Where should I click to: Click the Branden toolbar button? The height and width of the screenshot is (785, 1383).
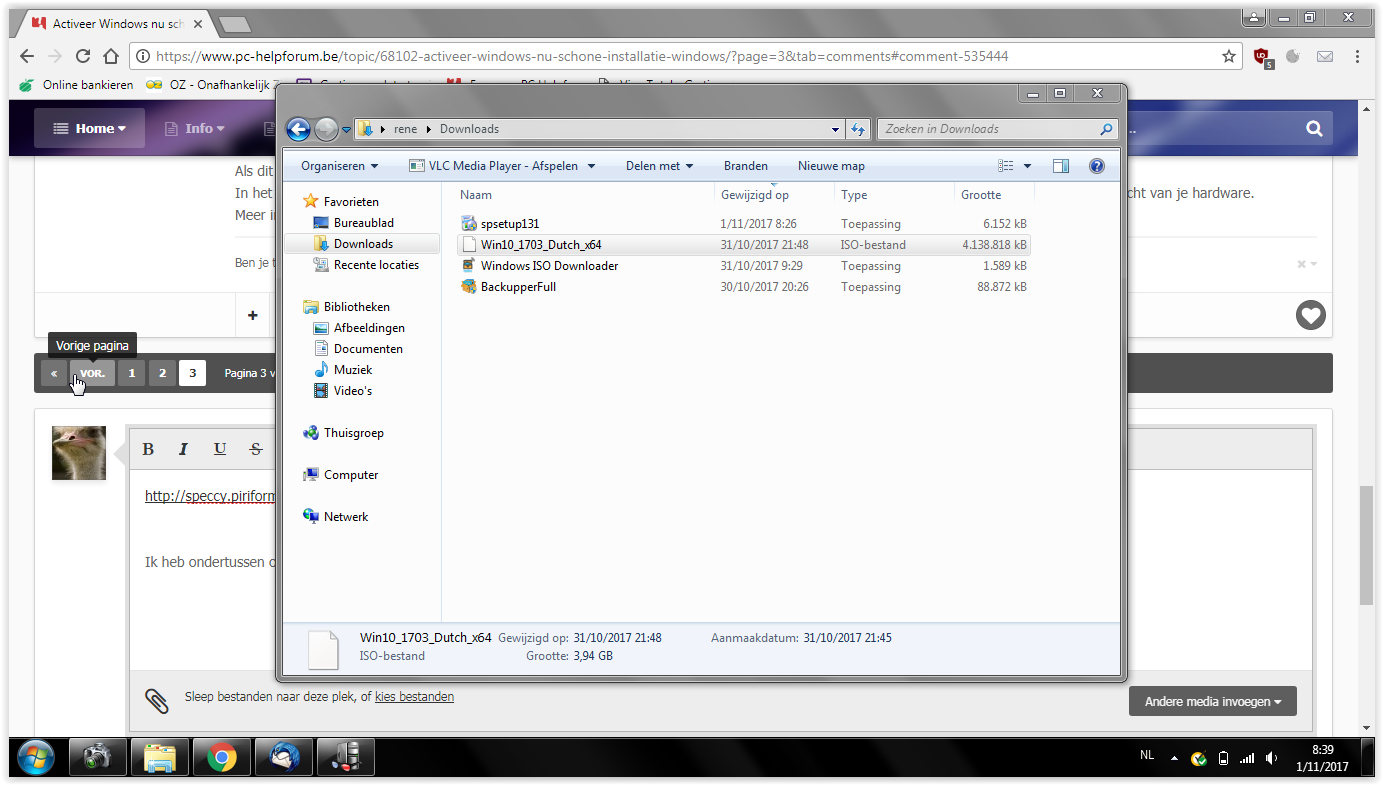pyautogui.click(x=746, y=166)
